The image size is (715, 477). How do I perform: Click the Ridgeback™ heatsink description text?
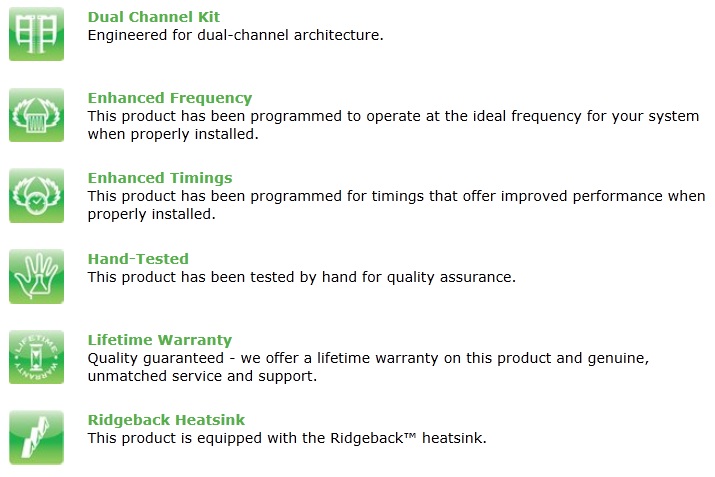287,438
